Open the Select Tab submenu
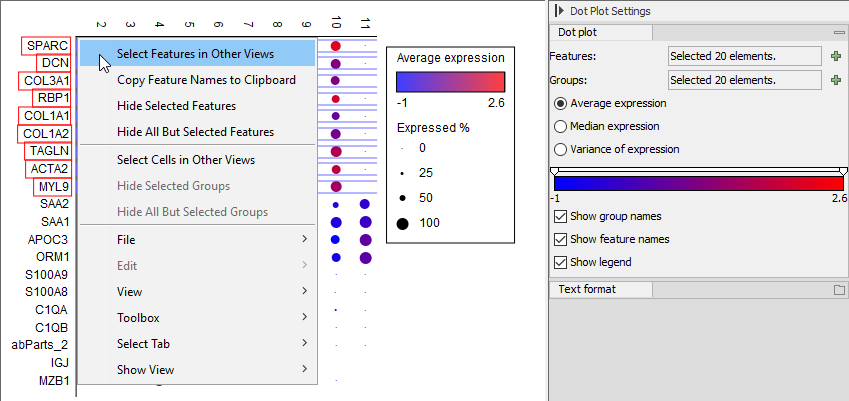Viewport: 849px width, 401px height. [197, 344]
